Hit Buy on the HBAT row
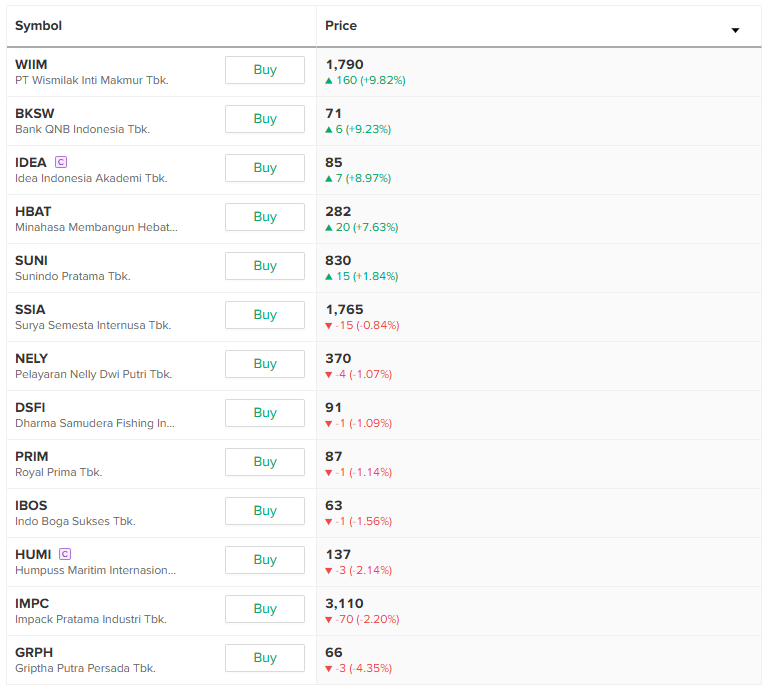The width and height of the screenshot is (770, 698). tap(265, 217)
